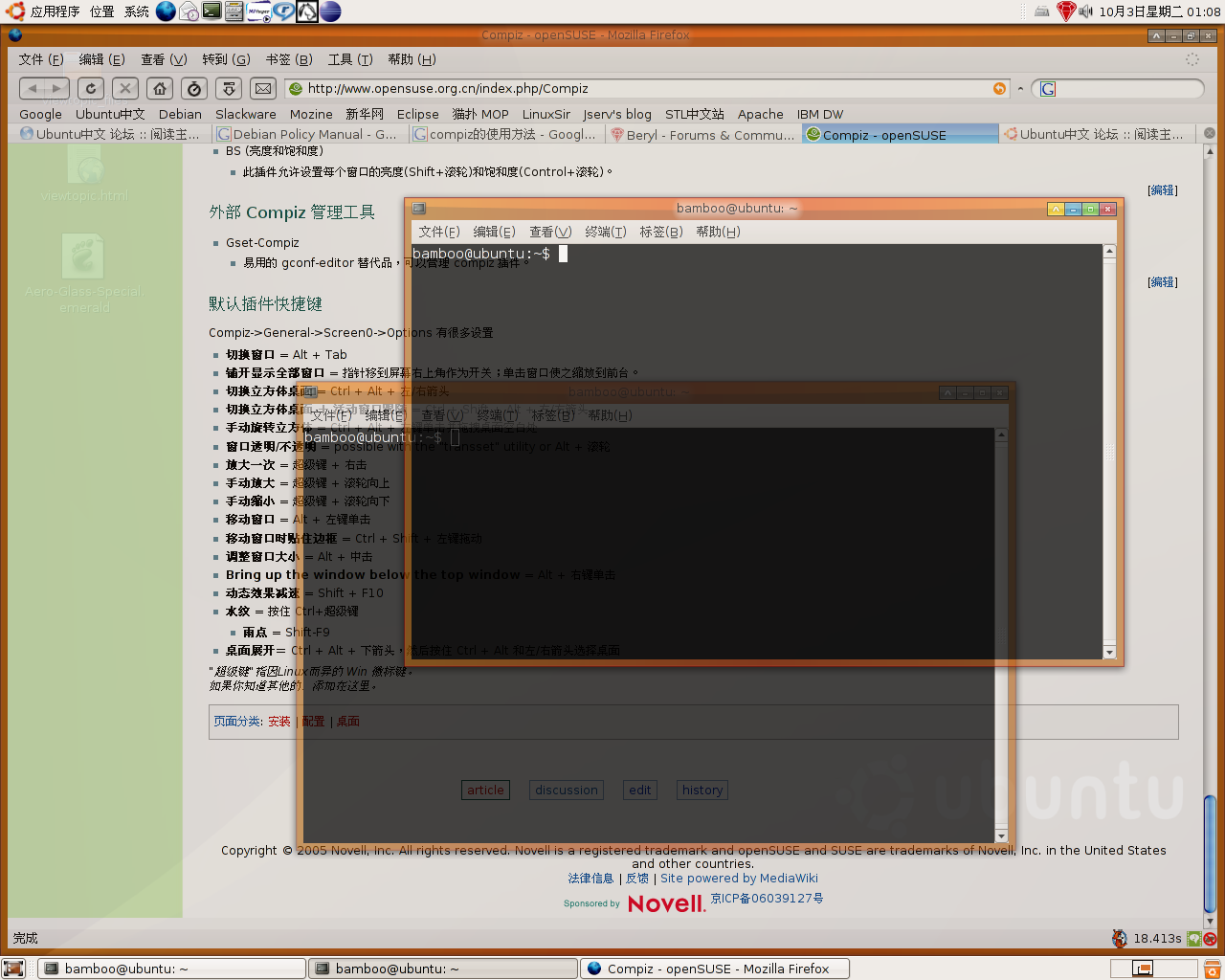The image size is (1225, 980).
Task: Open the LinuxSir bookmark
Action: [x=546, y=114]
